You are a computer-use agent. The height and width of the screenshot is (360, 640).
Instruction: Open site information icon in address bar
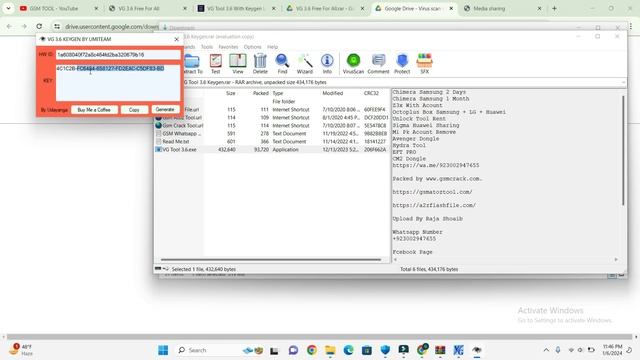click(57, 26)
